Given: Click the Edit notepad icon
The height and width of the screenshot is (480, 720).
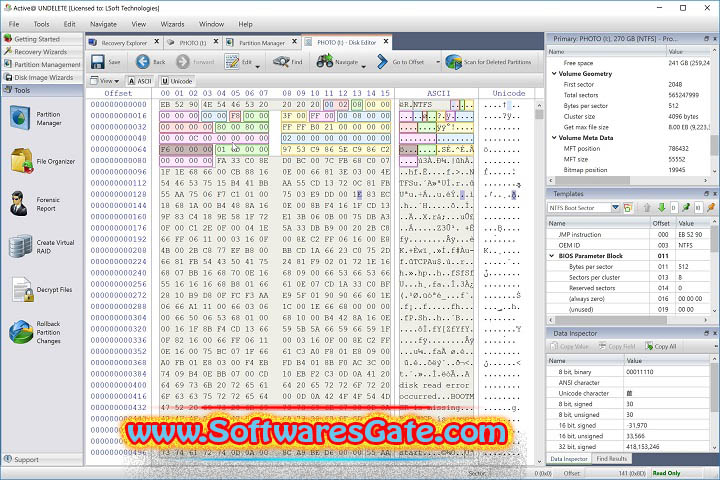Looking at the screenshot, I should click(x=232, y=62).
